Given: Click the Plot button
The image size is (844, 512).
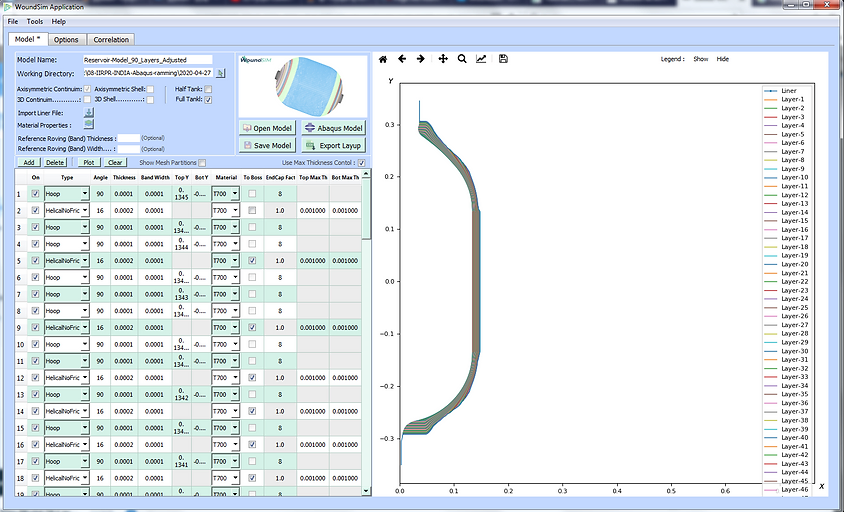Looking at the screenshot, I should [x=89, y=162].
